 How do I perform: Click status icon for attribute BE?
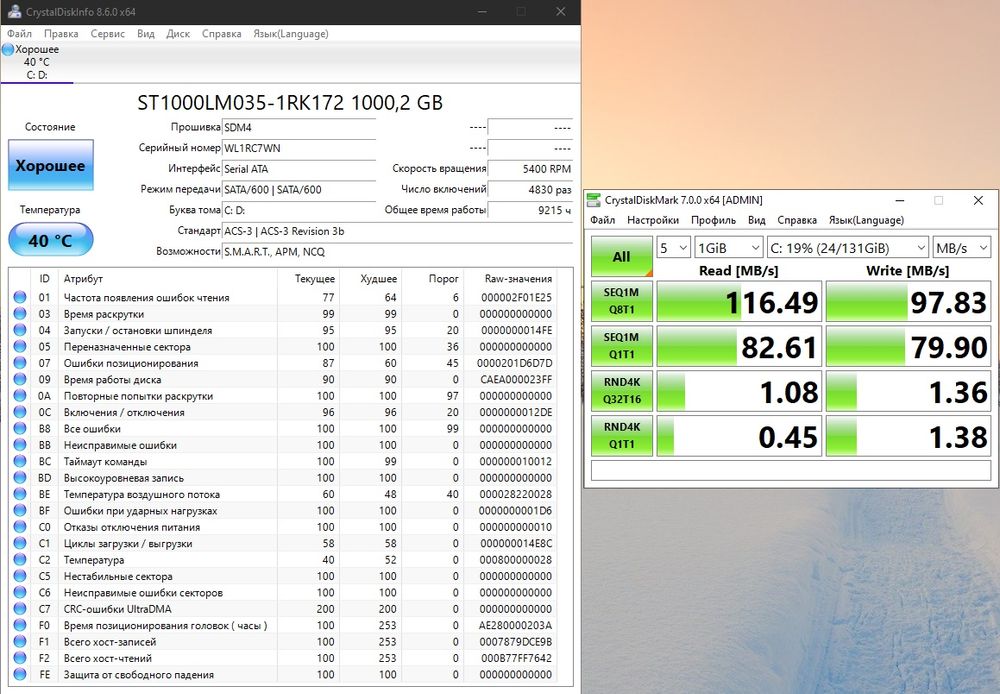click(x=20, y=494)
